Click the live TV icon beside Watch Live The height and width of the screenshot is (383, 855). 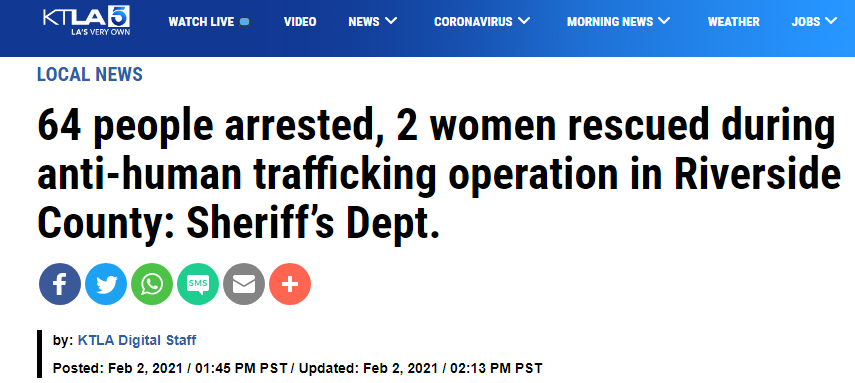pyautogui.click(x=245, y=22)
